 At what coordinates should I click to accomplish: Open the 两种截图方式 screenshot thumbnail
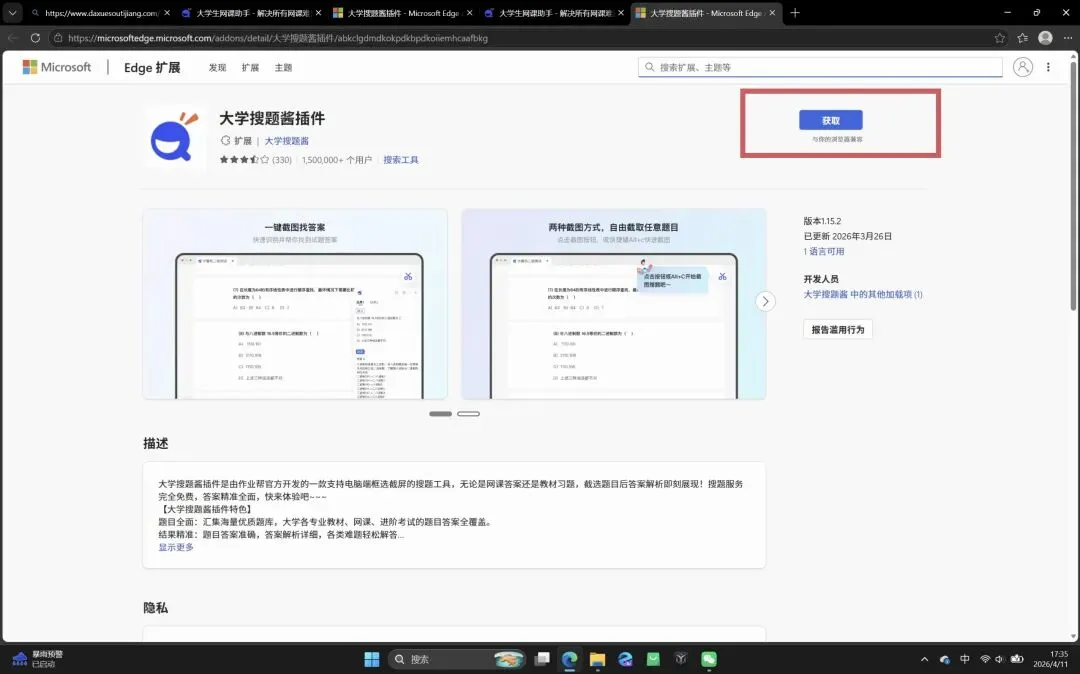pos(614,304)
